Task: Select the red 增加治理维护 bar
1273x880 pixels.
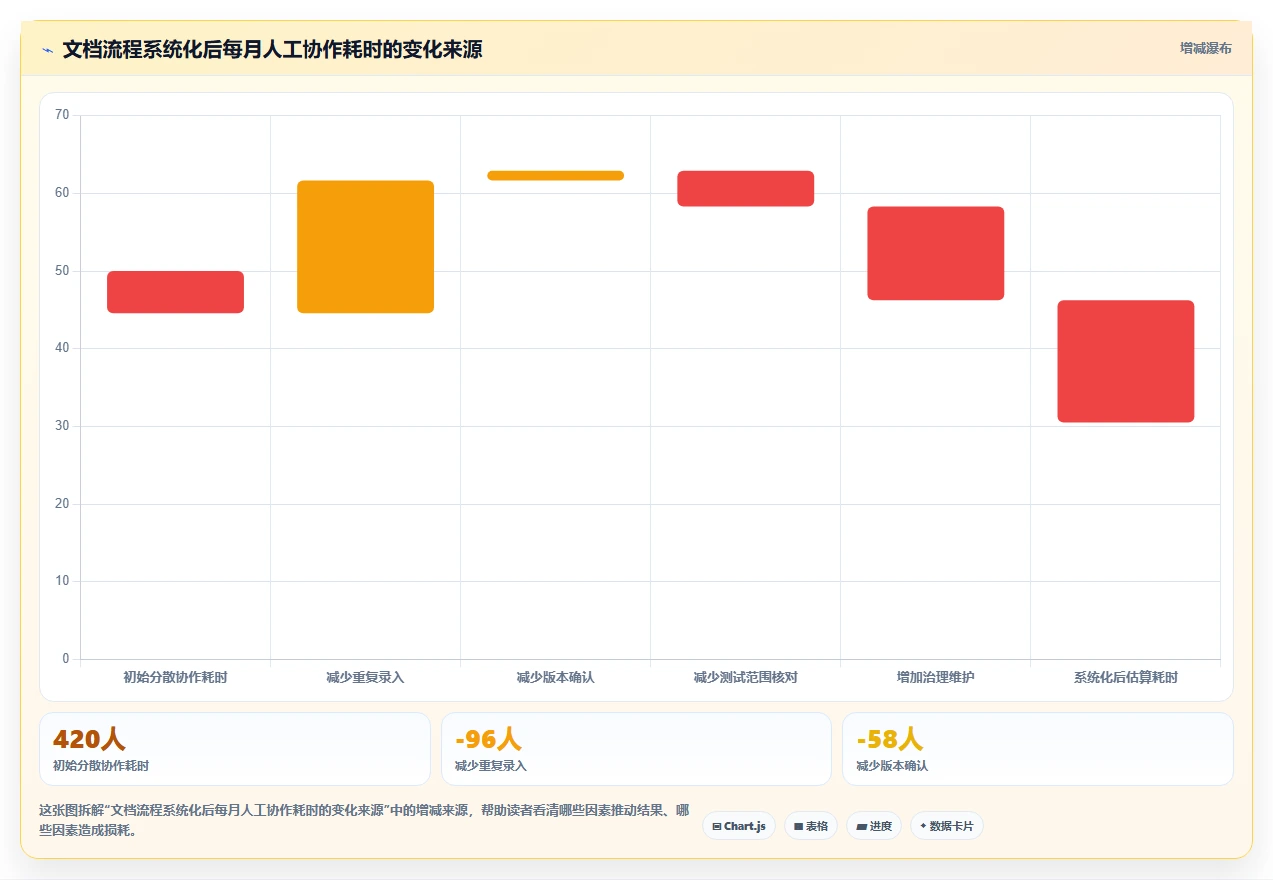Action: click(x=935, y=253)
